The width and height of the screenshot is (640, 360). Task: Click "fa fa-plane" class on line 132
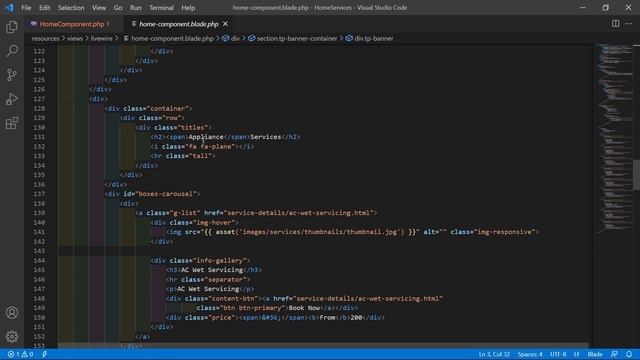tap(210, 147)
